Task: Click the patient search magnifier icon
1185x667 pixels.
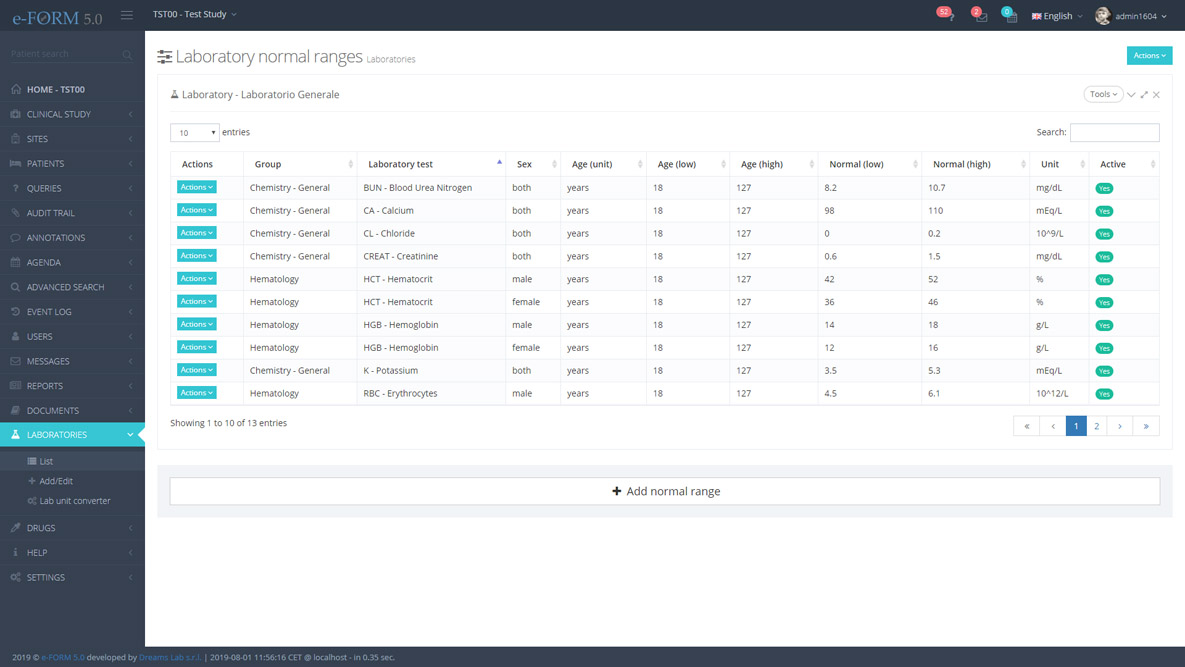Action: click(127, 55)
